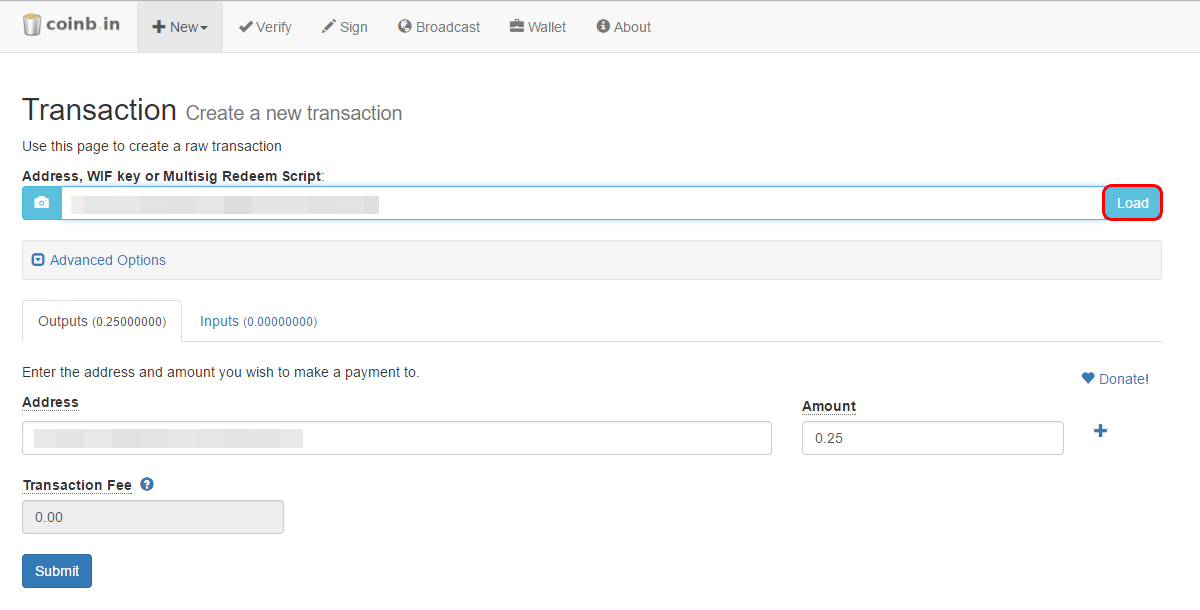Add another output with the plus icon
The width and height of the screenshot is (1200, 610).
[x=1100, y=431]
